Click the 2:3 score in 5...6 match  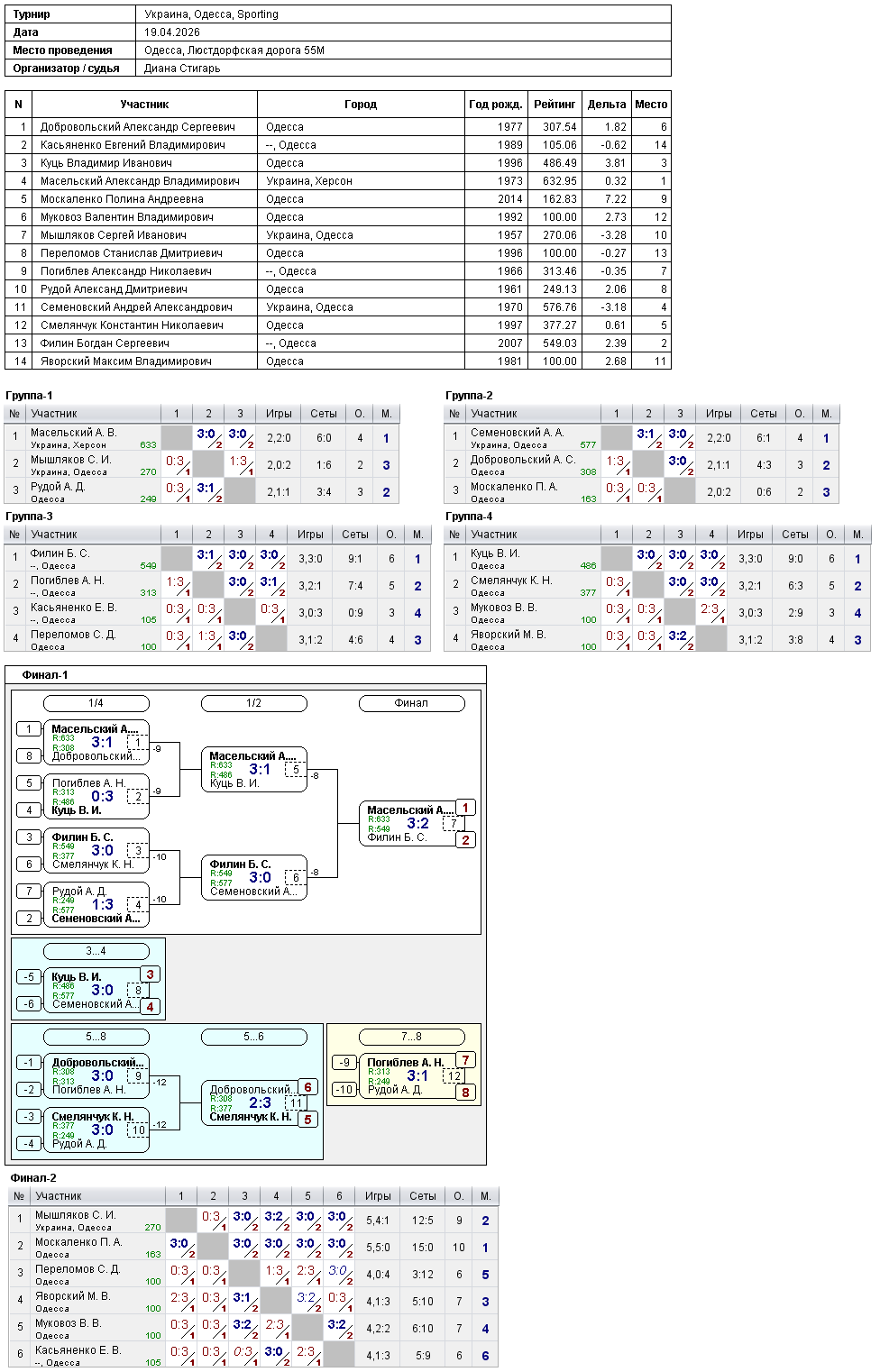260,1102
